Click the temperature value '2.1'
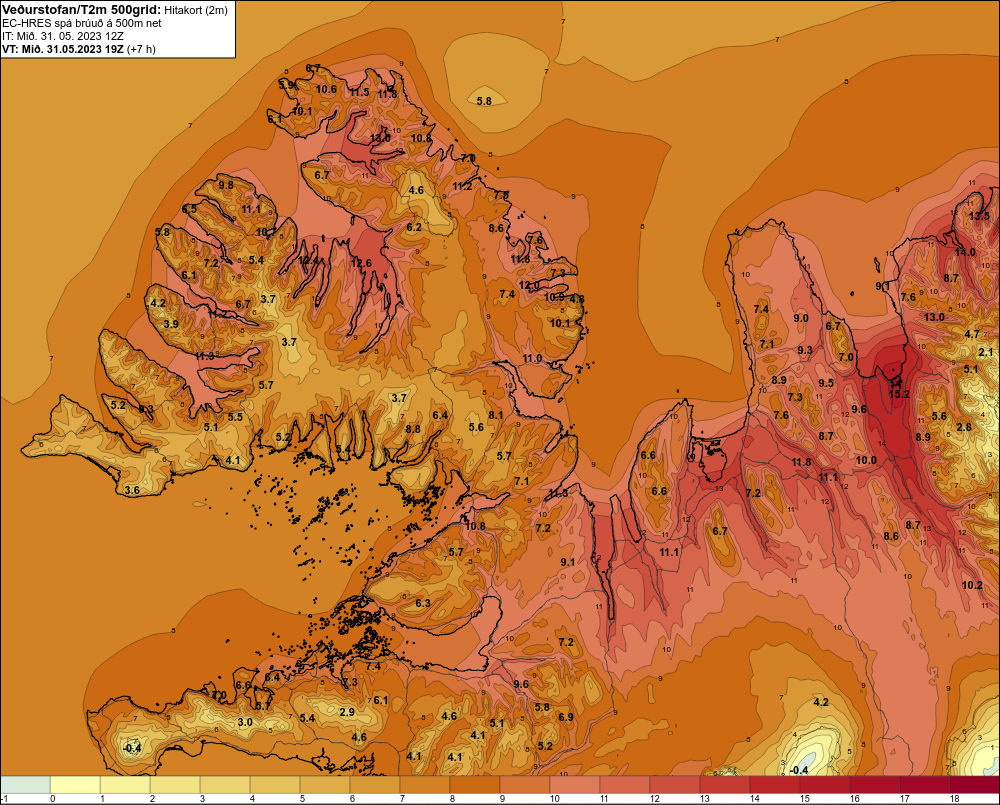The width and height of the screenshot is (1000, 805). tap(985, 352)
